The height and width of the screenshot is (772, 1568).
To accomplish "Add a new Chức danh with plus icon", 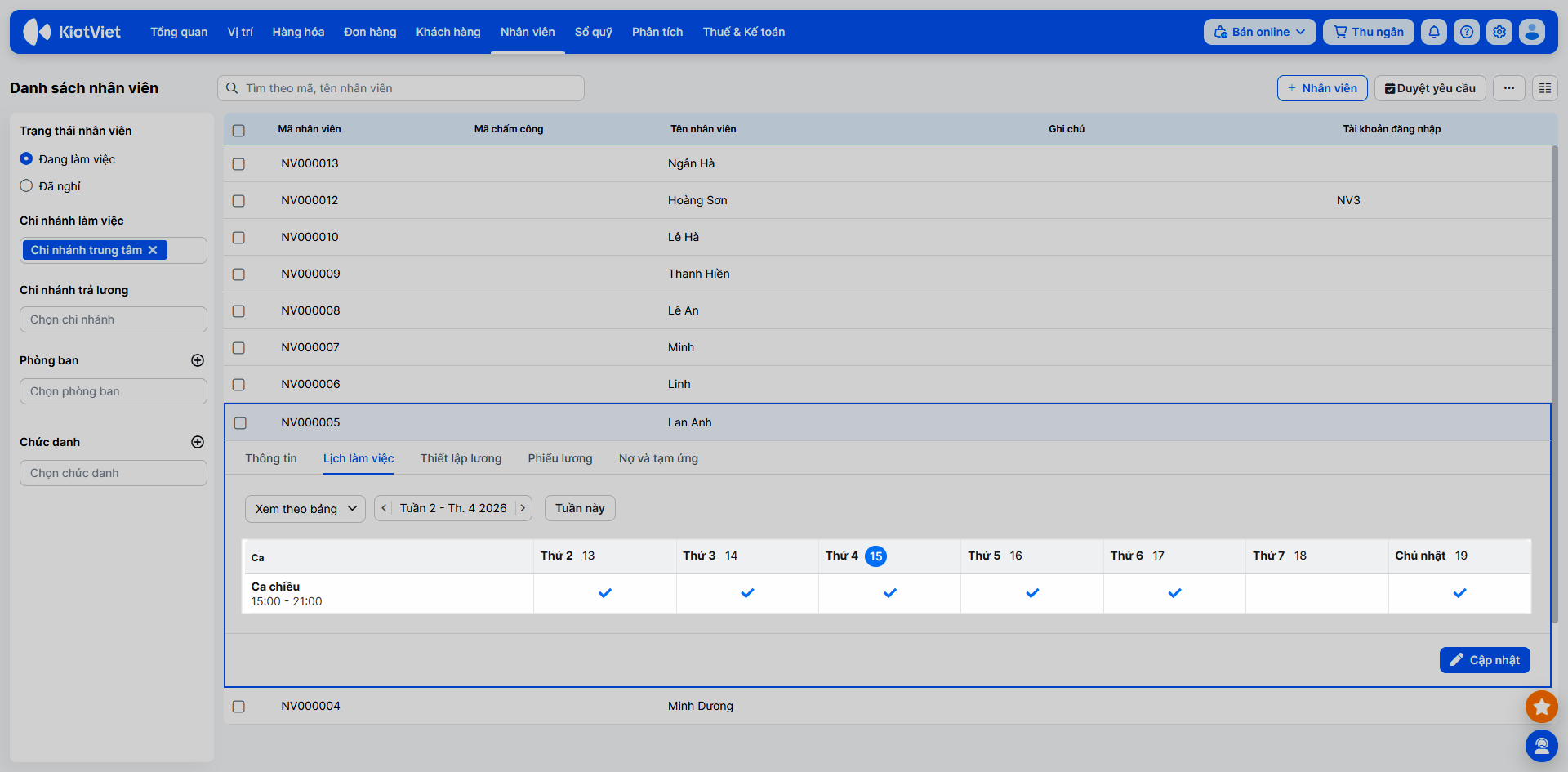I will tap(198, 442).
